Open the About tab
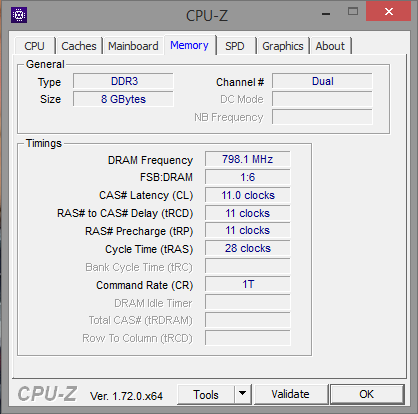 click(x=330, y=46)
